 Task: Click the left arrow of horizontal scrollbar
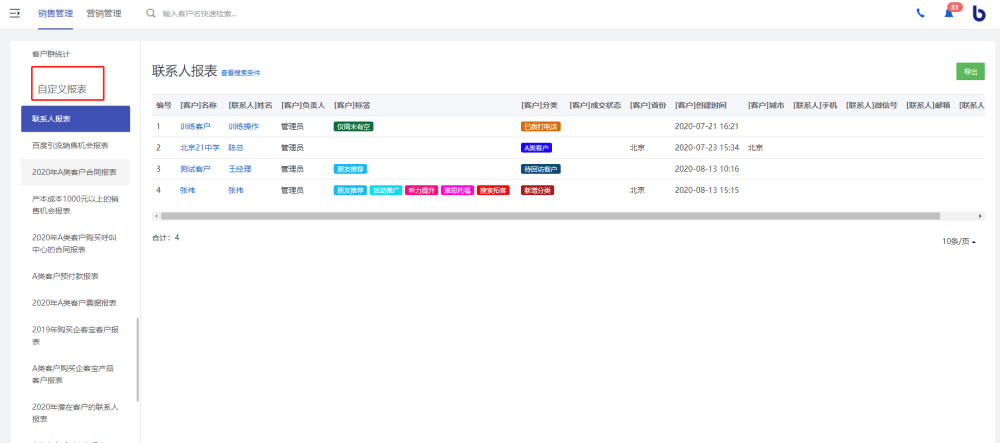[156, 215]
